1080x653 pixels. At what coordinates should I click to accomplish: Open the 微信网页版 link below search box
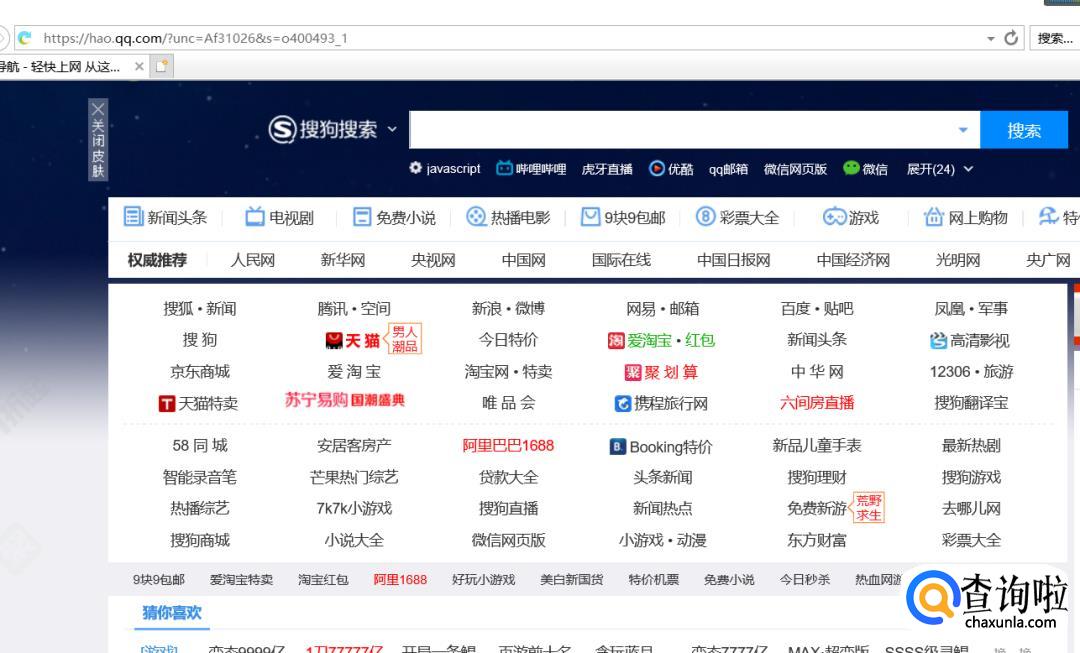[x=795, y=169]
